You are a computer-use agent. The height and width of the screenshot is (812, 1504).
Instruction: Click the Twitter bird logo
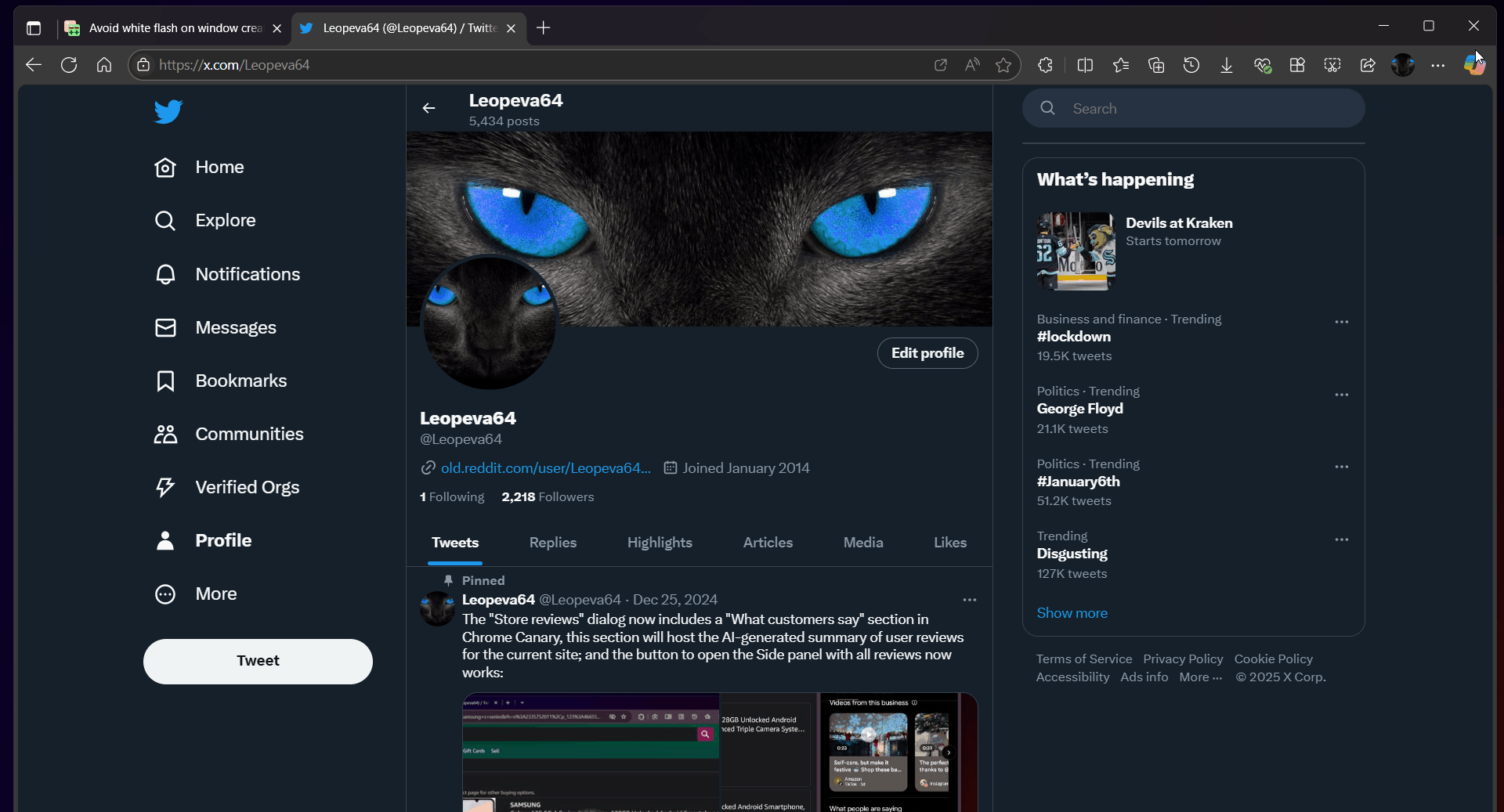pos(168,111)
